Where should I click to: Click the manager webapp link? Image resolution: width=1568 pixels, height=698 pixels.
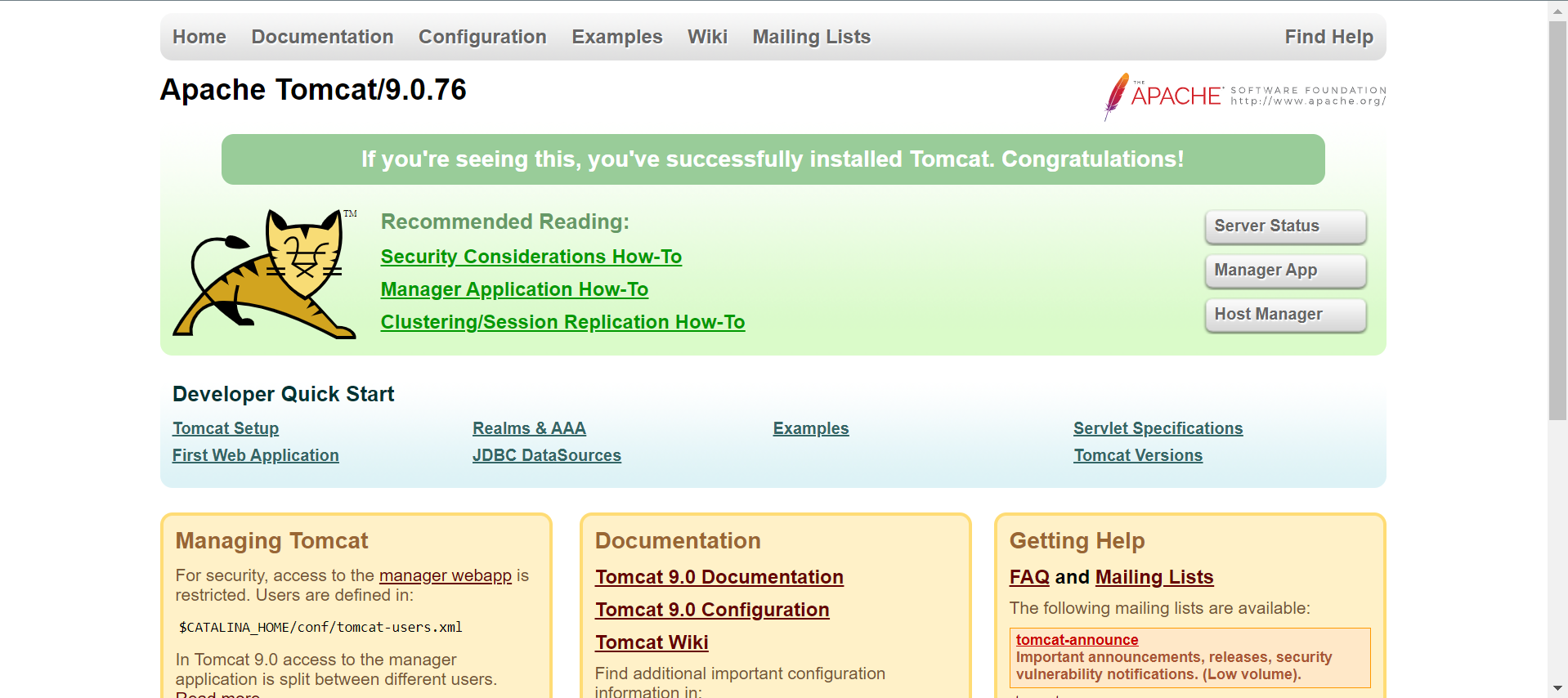click(446, 575)
